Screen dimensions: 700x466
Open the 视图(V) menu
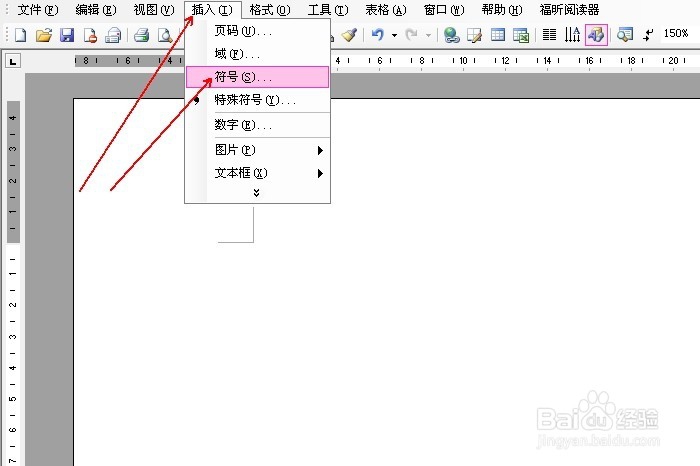coord(154,10)
